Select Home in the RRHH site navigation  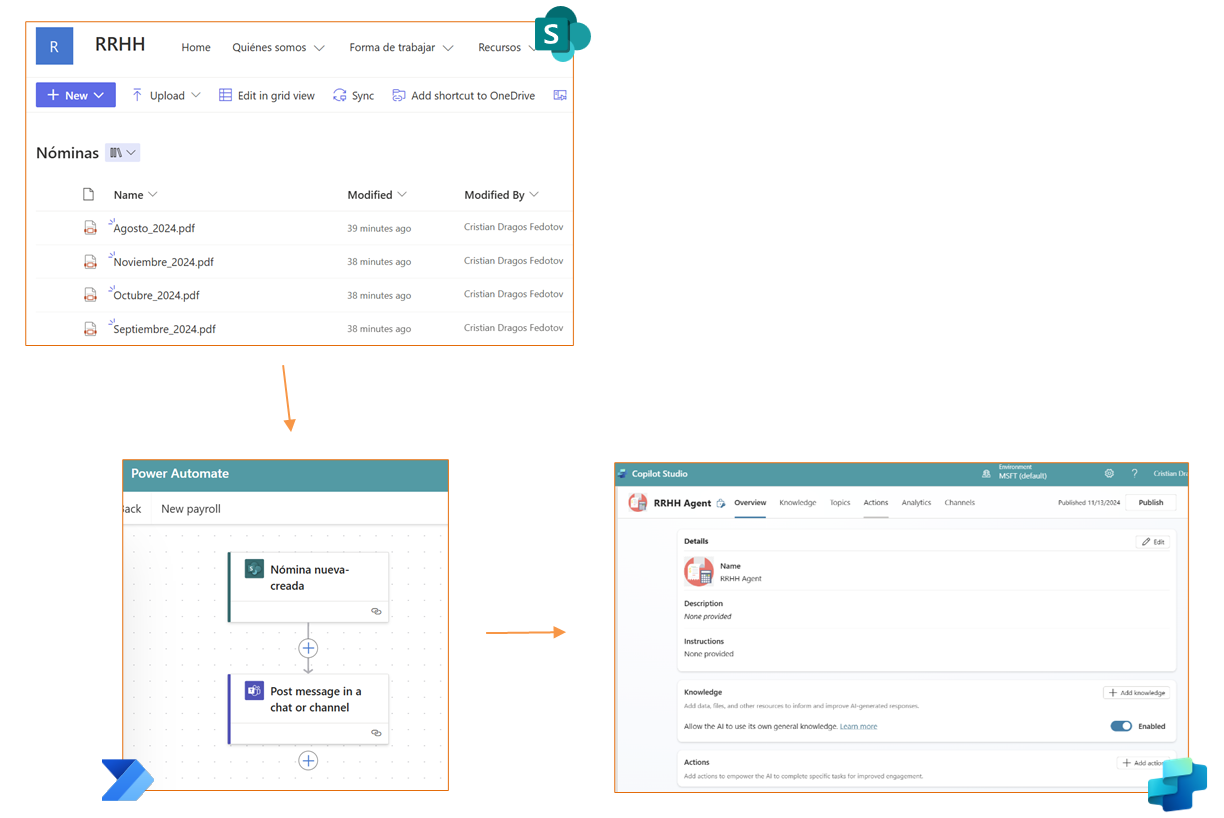coord(196,46)
